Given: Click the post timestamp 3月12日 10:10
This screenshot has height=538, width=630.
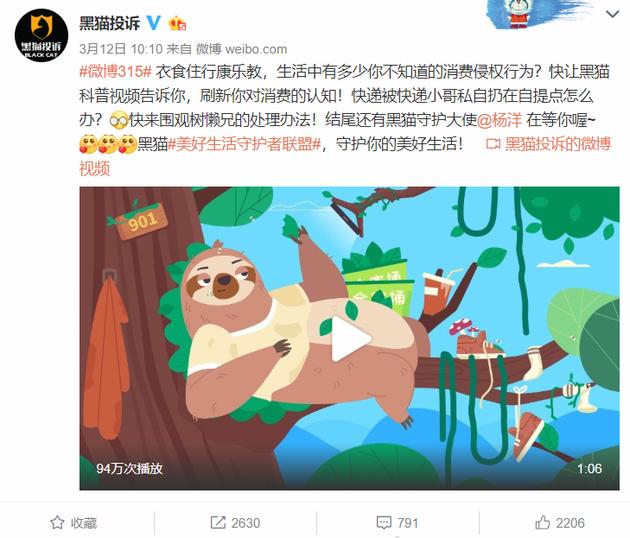Looking at the screenshot, I should coord(121,49).
